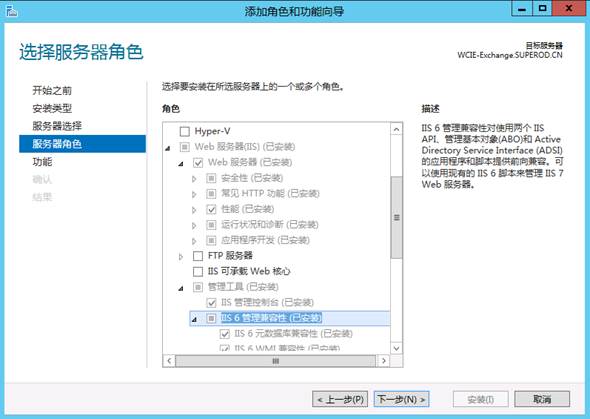Select the IIS 6 元数据库兼容性 row
Viewport: 590px width, 419px height.
(293, 334)
